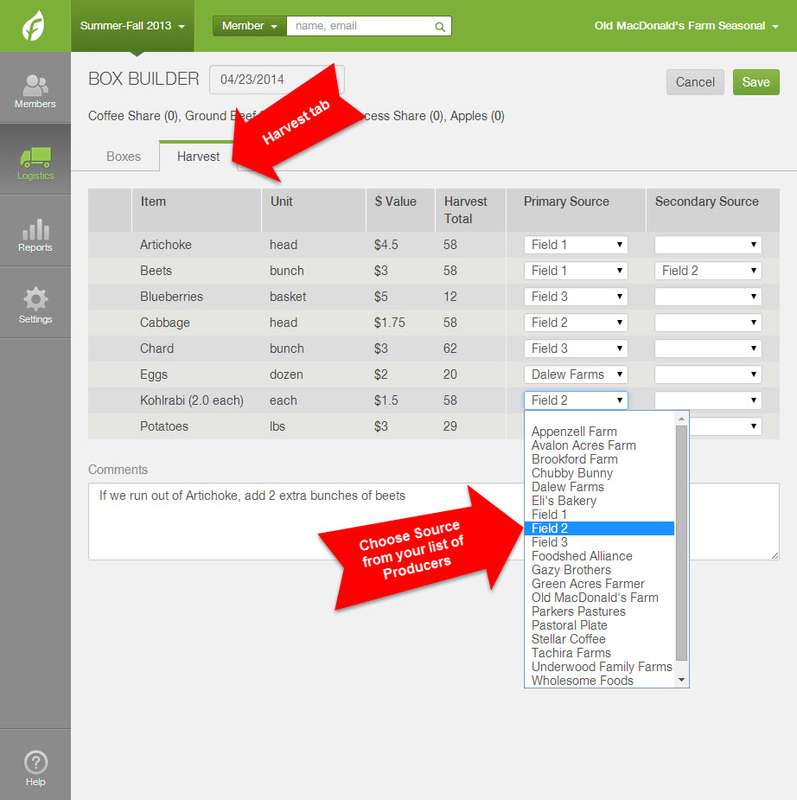Click the Cancel button
This screenshot has height=800, width=797.
695,82
